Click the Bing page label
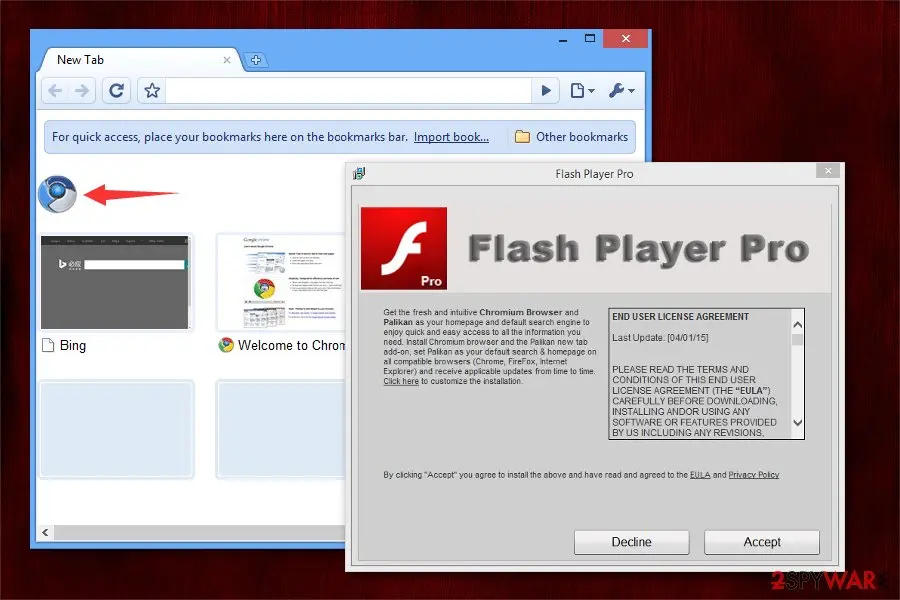This screenshot has height=600, width=900. coord(73,346)
